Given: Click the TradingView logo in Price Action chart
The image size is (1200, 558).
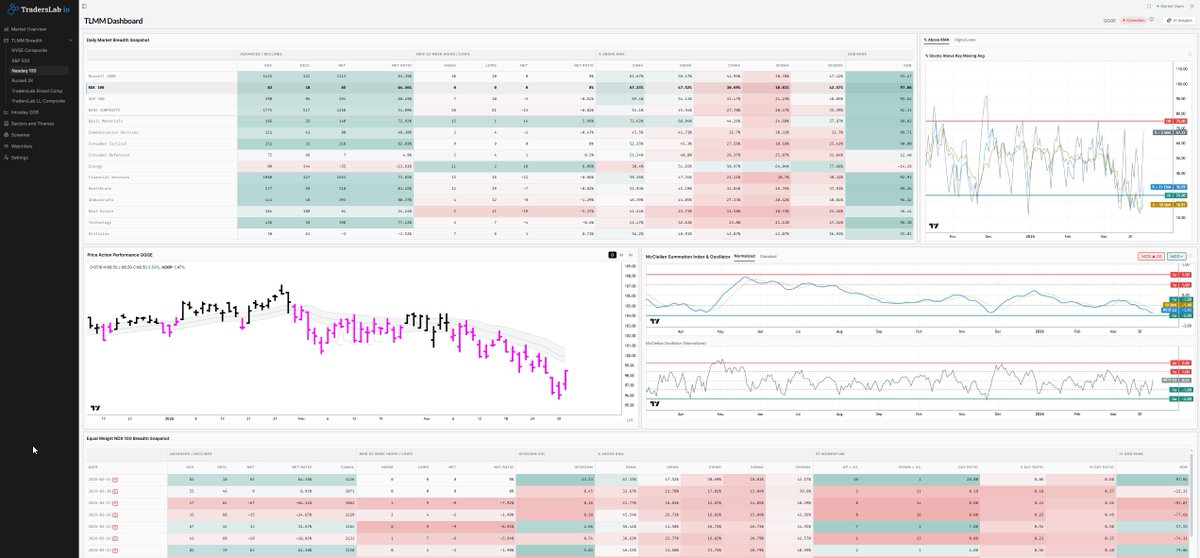Looking at the screenshot, I should click(x=95, y=407).
